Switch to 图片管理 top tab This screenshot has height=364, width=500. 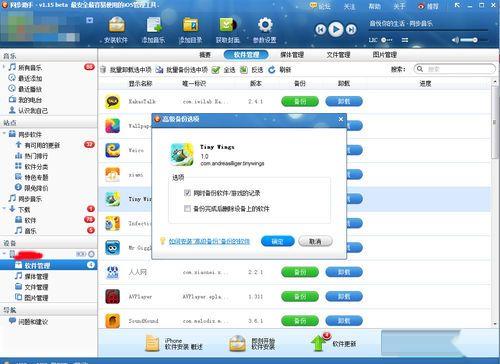384,55
